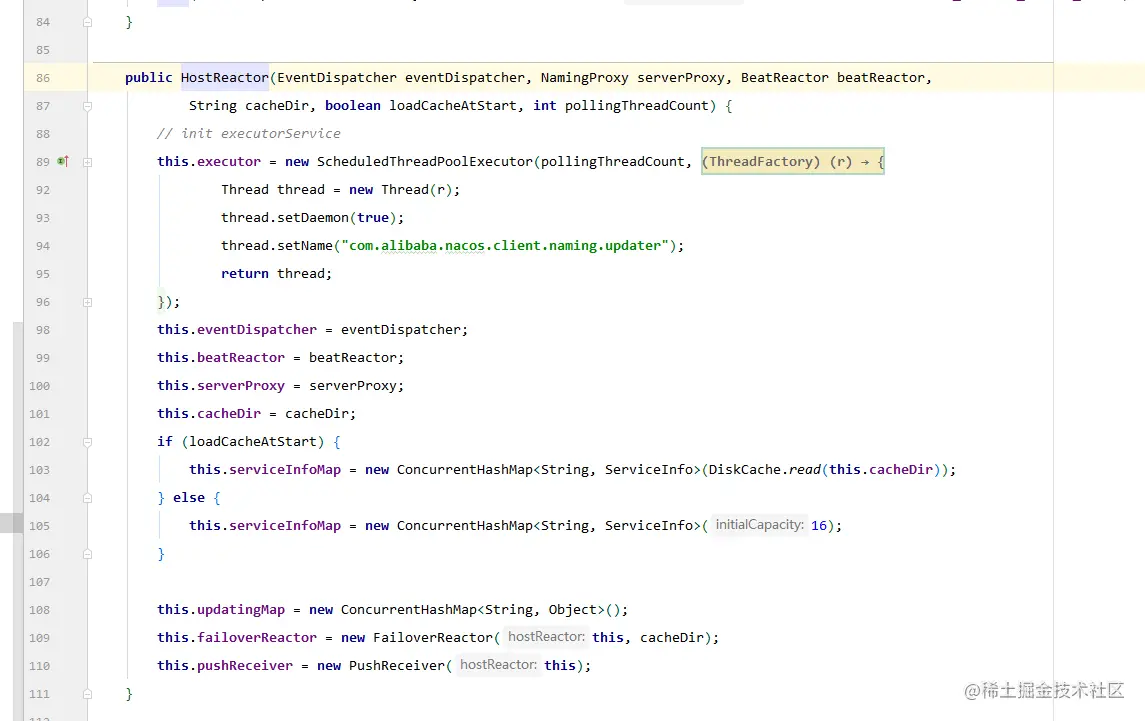Click the value '16' on line 105
Screen dimensions: 1145x721
tap(819, 525)
